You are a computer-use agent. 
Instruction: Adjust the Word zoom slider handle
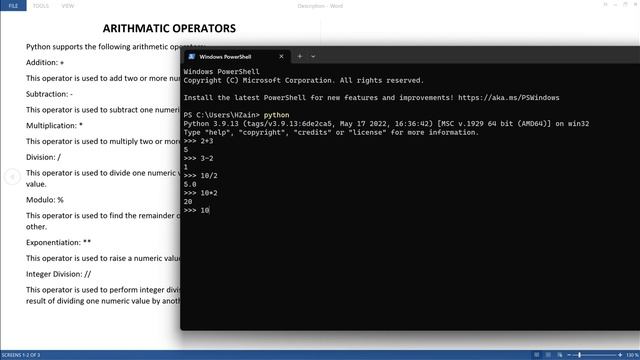579,355
